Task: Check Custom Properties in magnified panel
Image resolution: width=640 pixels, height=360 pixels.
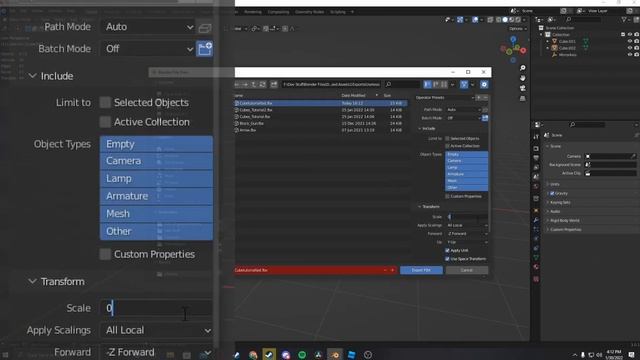Action: pos(105,254)
